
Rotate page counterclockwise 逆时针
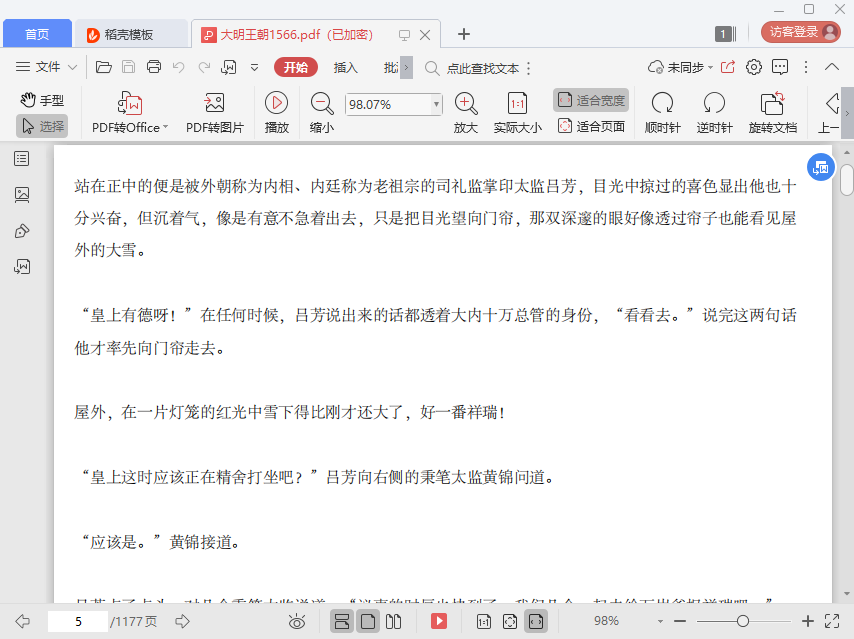(714, 113)
